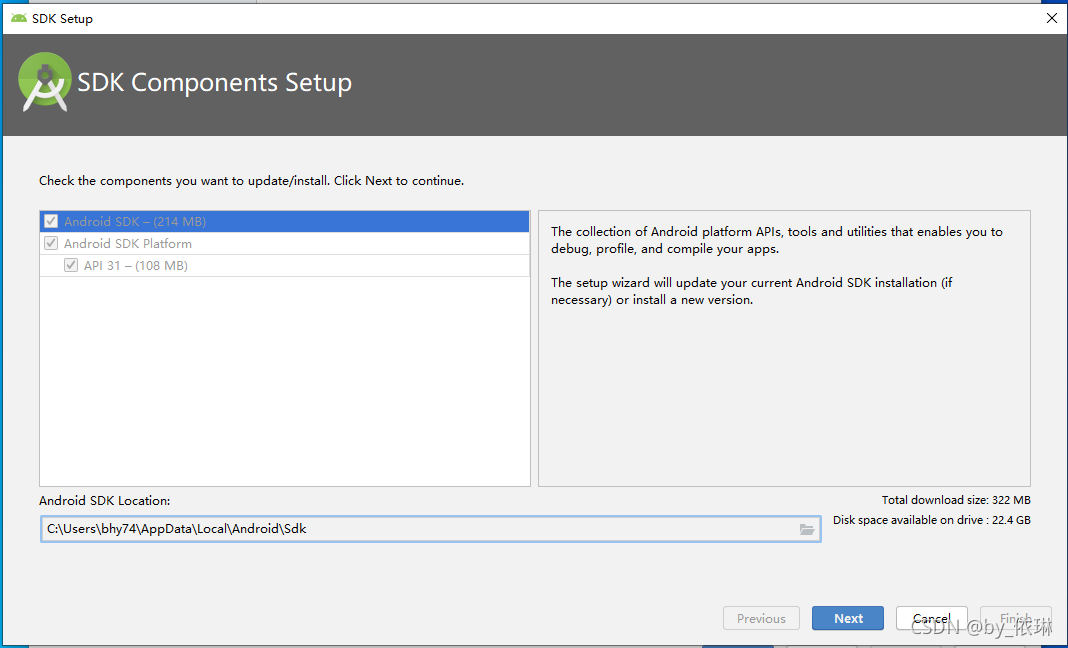Click the Disk space available label
Image resolution: width=1068 pixels, height=648 pixels.
tap(932, 520)
